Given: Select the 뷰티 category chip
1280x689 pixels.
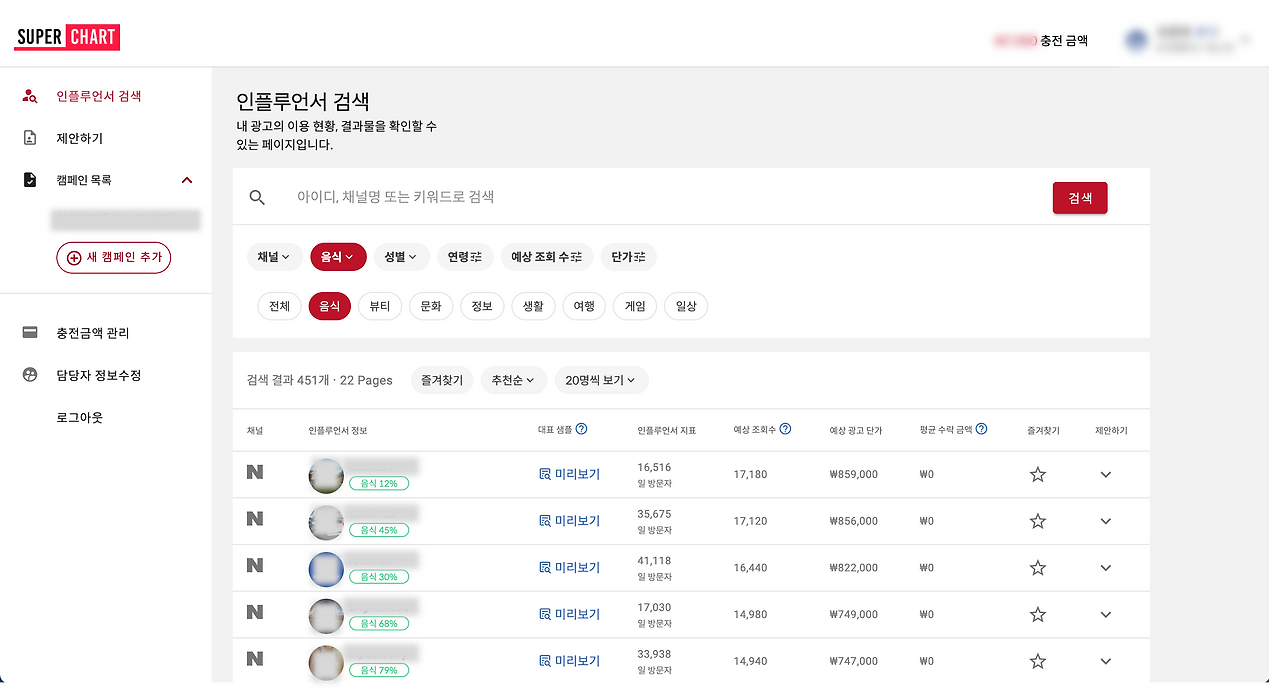Looking at the screenshot, I should 380,306.
